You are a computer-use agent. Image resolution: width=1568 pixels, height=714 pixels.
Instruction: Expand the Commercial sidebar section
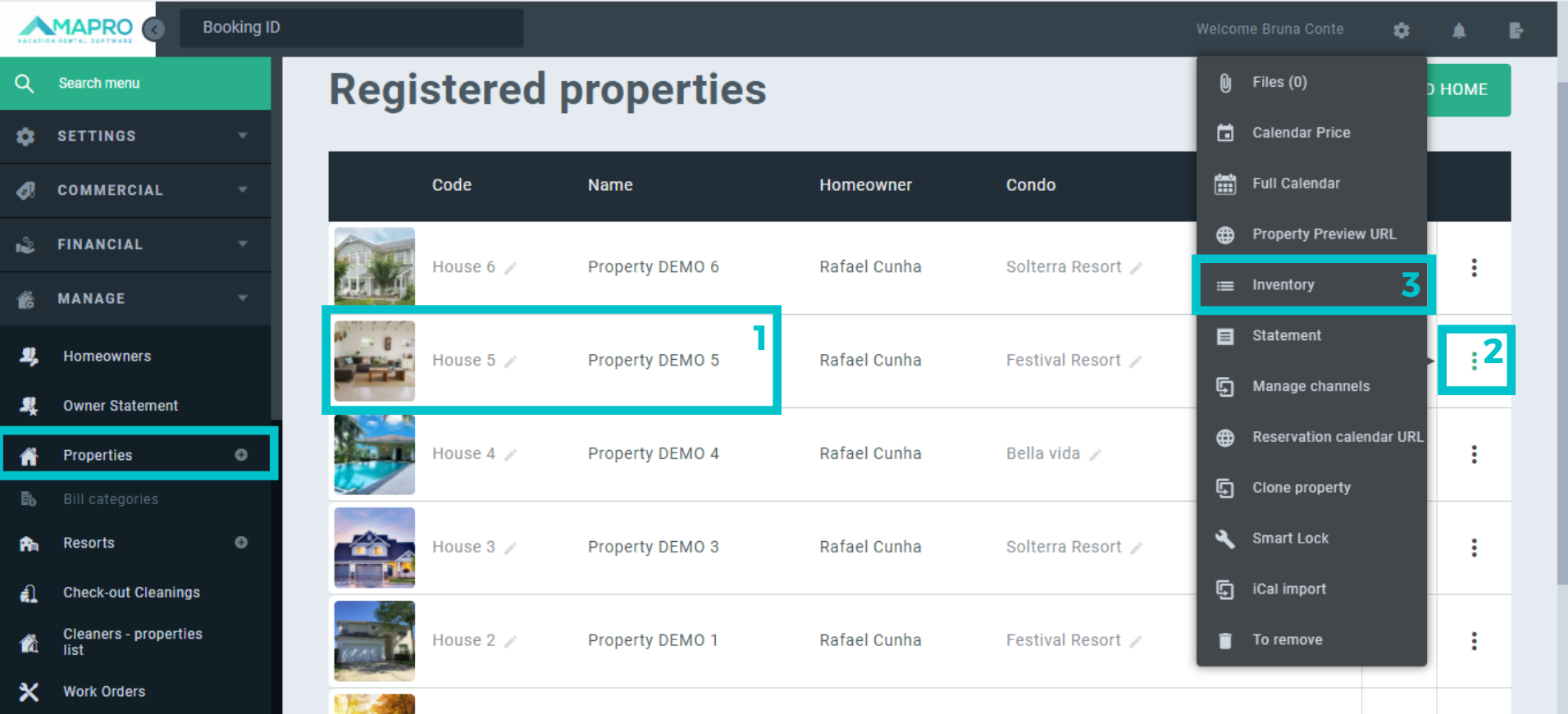tap(135, 190)
